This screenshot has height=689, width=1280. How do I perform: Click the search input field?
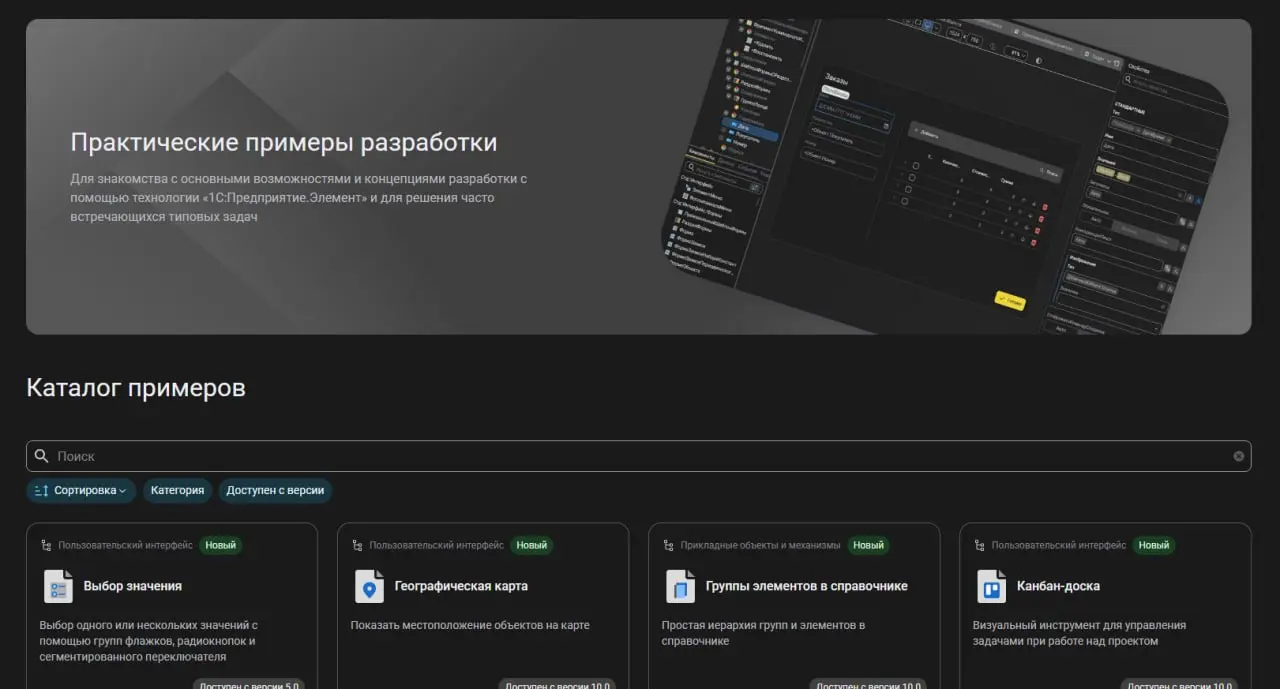coord(638,456)
